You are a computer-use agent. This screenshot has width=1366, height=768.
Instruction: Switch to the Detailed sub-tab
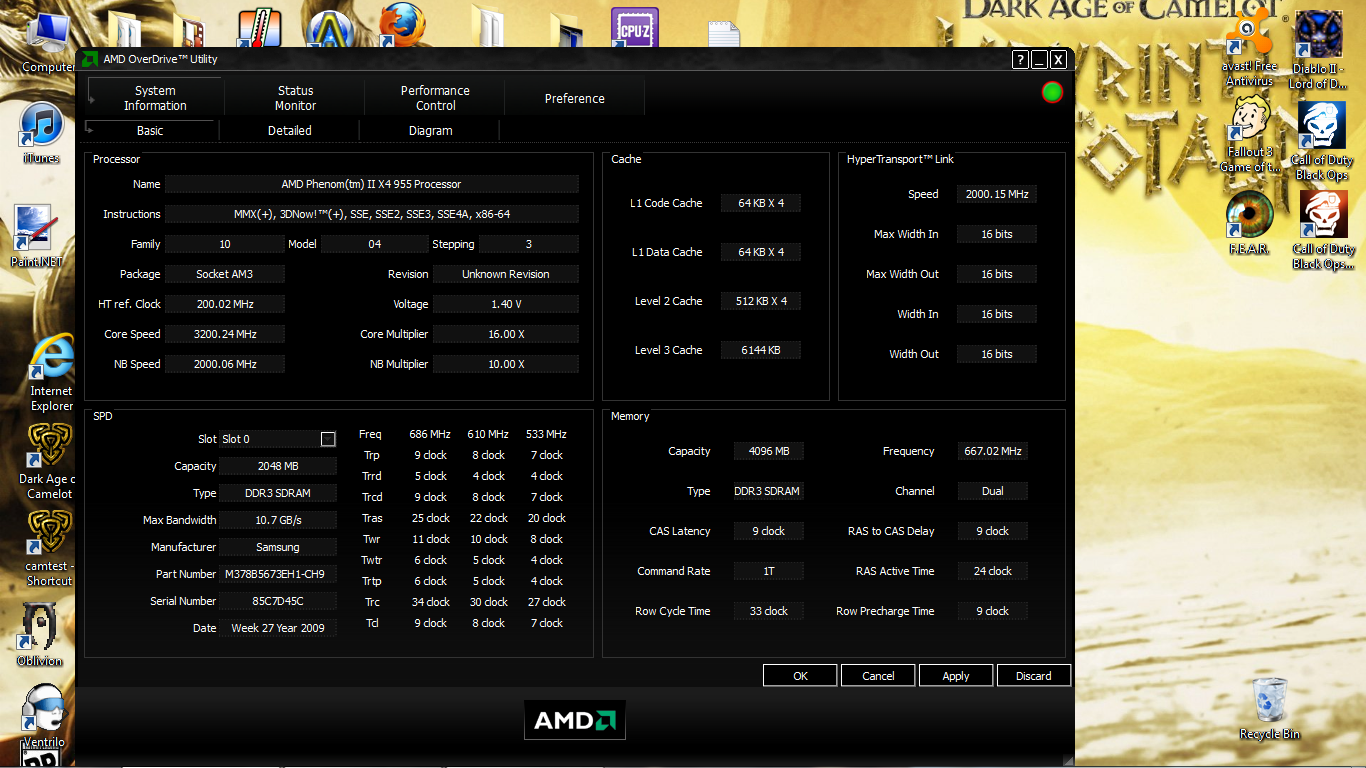[289, 130]
